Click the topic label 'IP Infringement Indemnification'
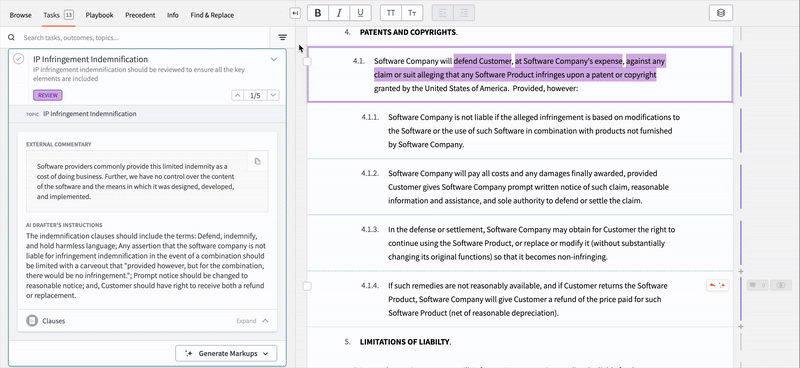Image resolution: width=800 pixels, height=368 pixels. 90,114
